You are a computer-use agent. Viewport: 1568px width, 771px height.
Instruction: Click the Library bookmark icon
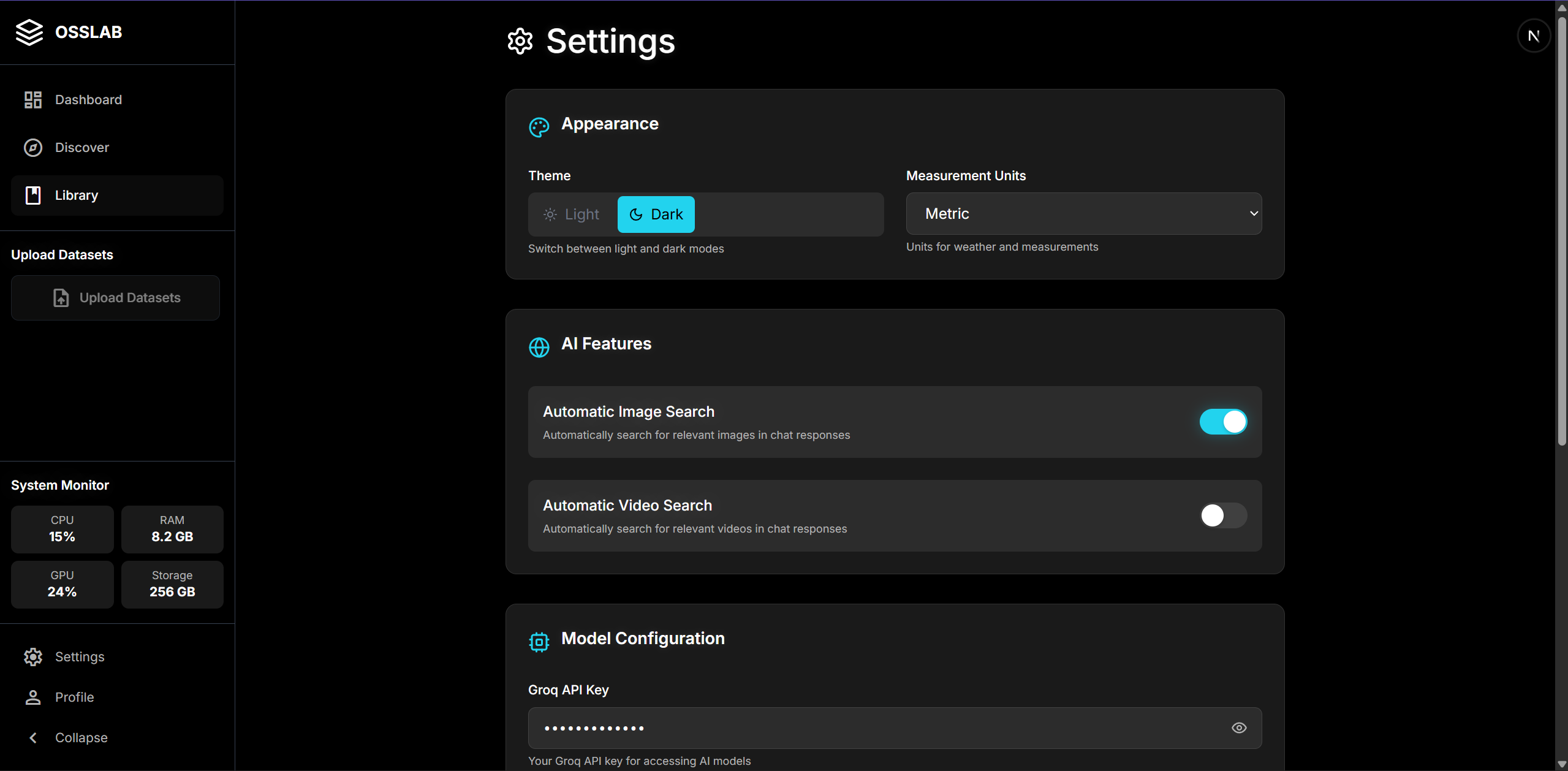pos(32,196)
